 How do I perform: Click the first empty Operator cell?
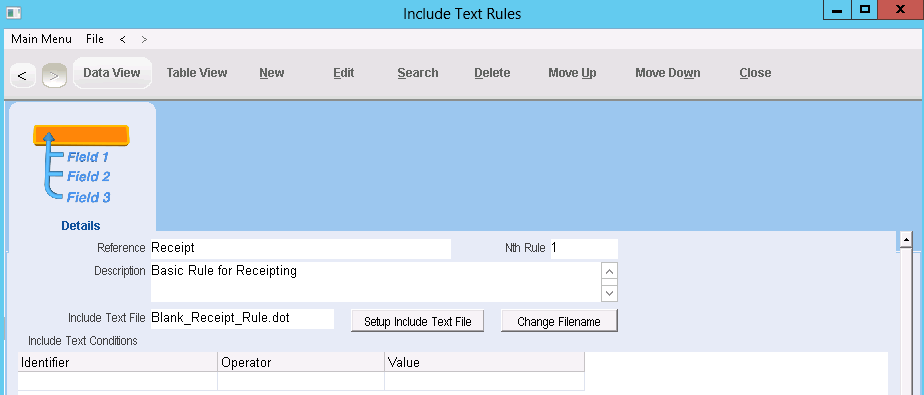(x=301, y=381)
